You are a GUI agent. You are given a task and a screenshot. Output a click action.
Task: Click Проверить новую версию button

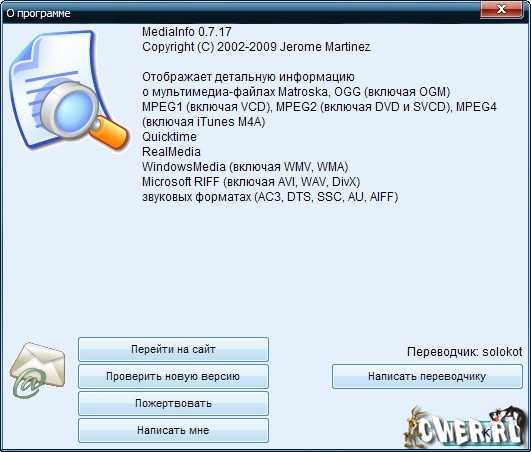click(173, 376)
